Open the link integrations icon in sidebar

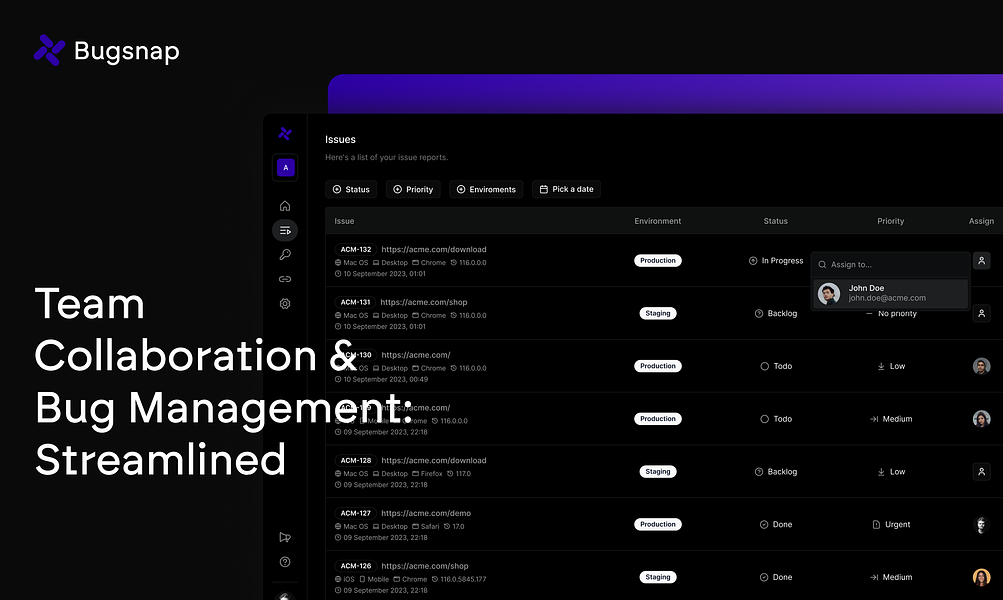tap(285, 279)
